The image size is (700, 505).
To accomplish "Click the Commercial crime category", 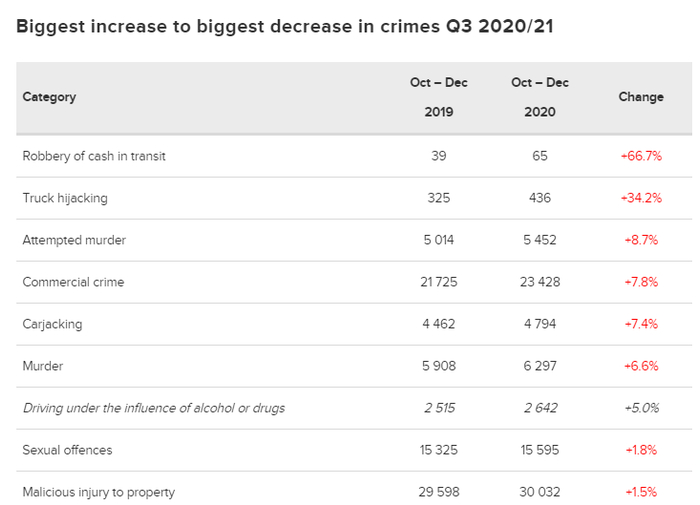I will [x=73, y=282].
